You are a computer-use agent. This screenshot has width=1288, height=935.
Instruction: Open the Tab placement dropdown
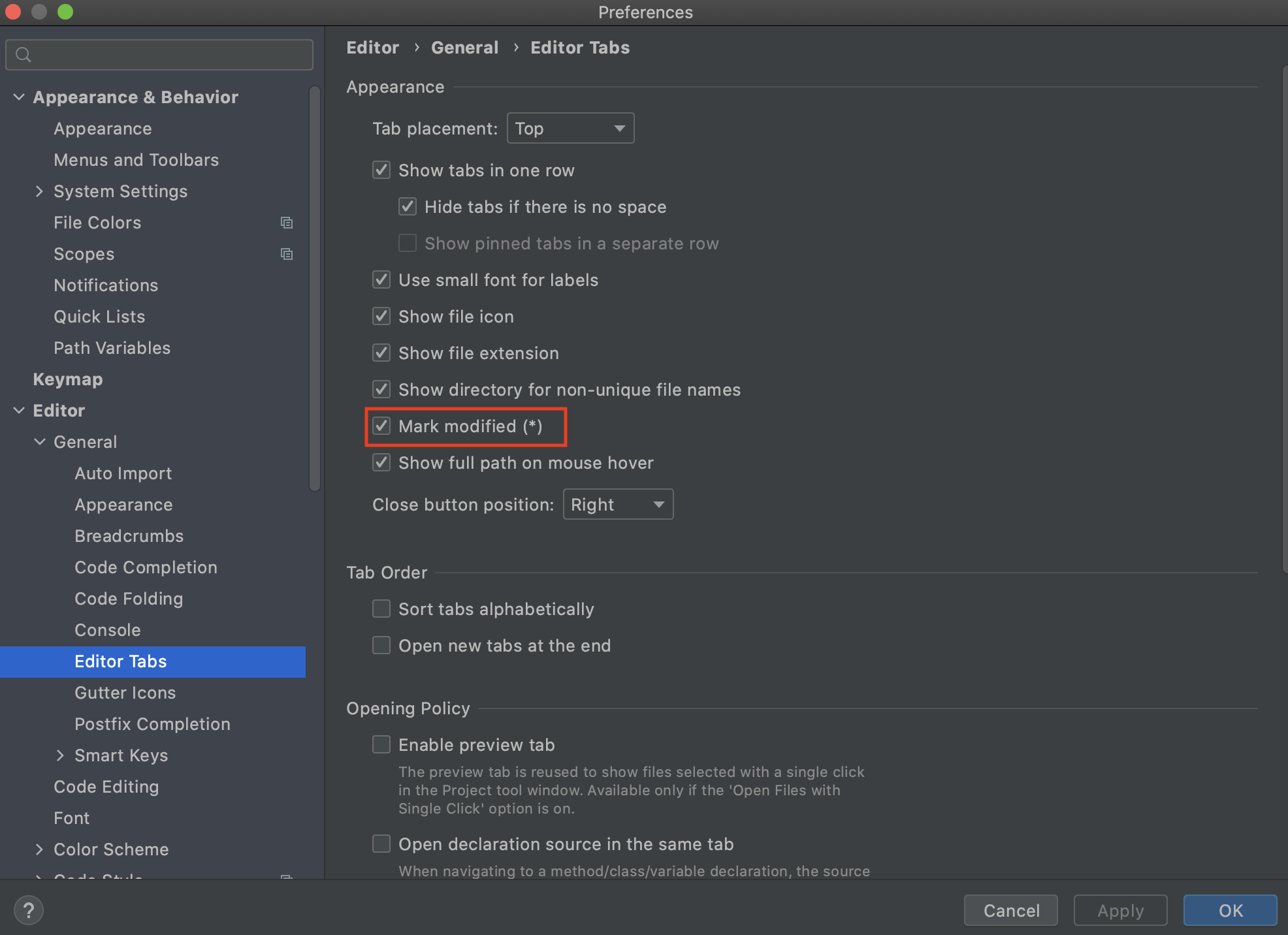pyautogui.click(x=570, y=129)
